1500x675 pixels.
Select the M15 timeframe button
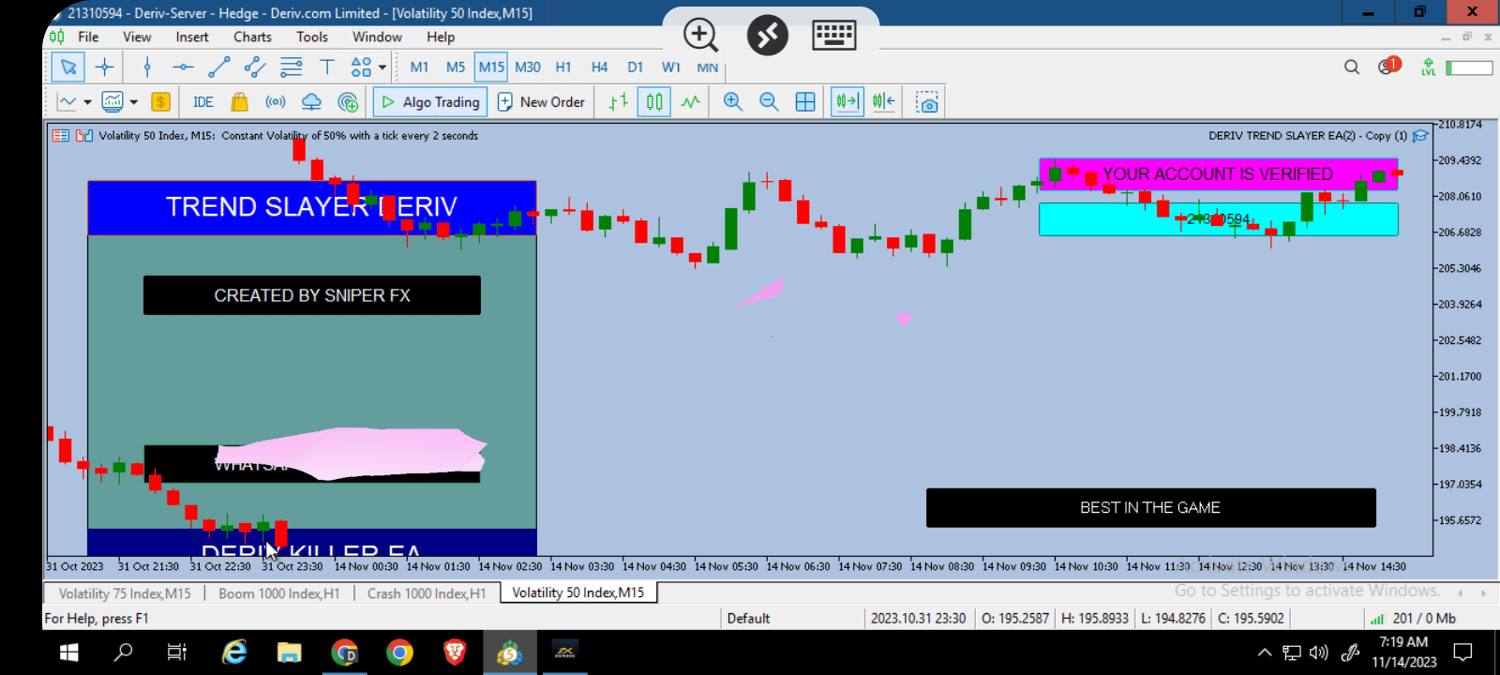coord(491,67)
